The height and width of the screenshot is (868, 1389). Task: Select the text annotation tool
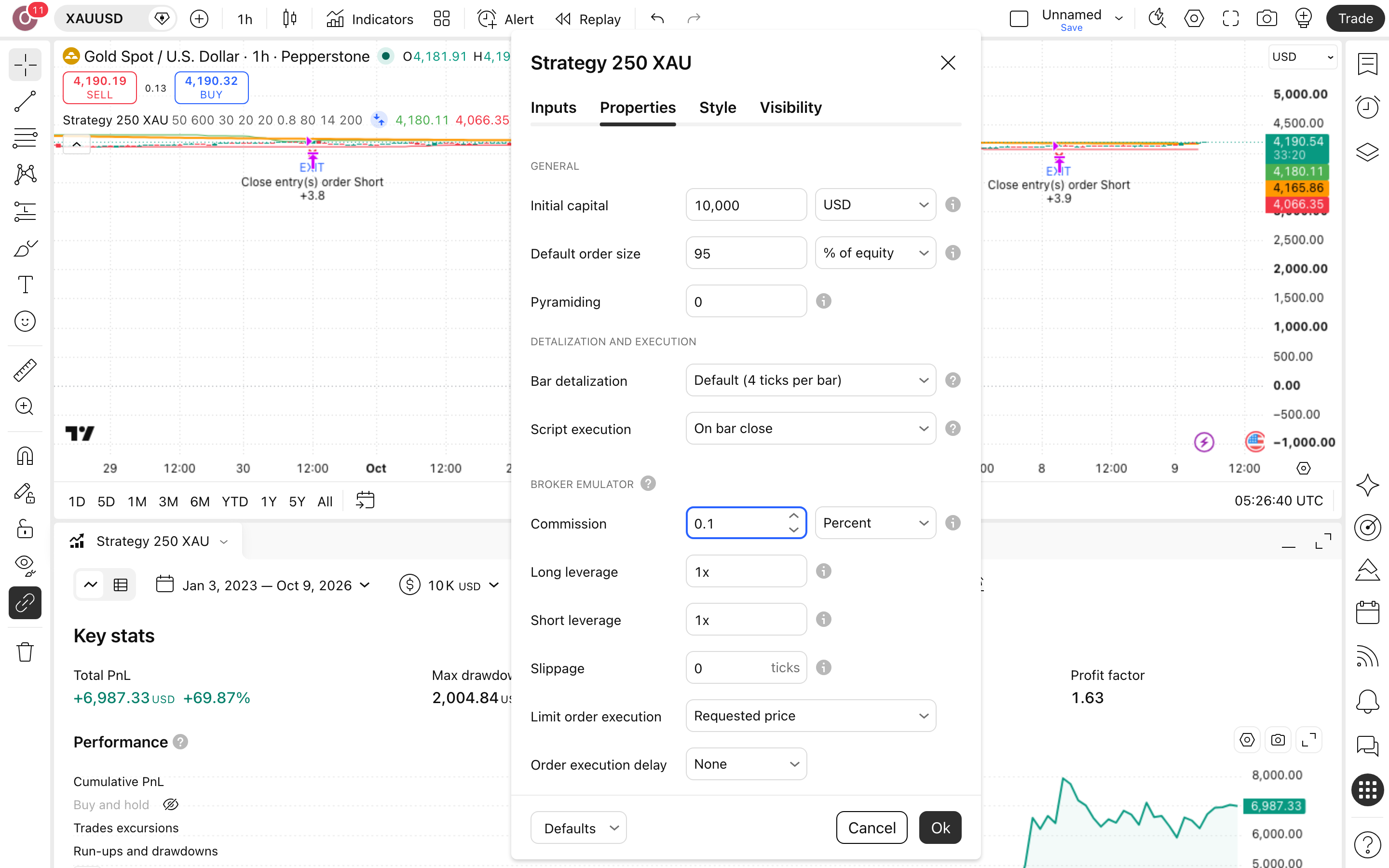tap(25, 284)
